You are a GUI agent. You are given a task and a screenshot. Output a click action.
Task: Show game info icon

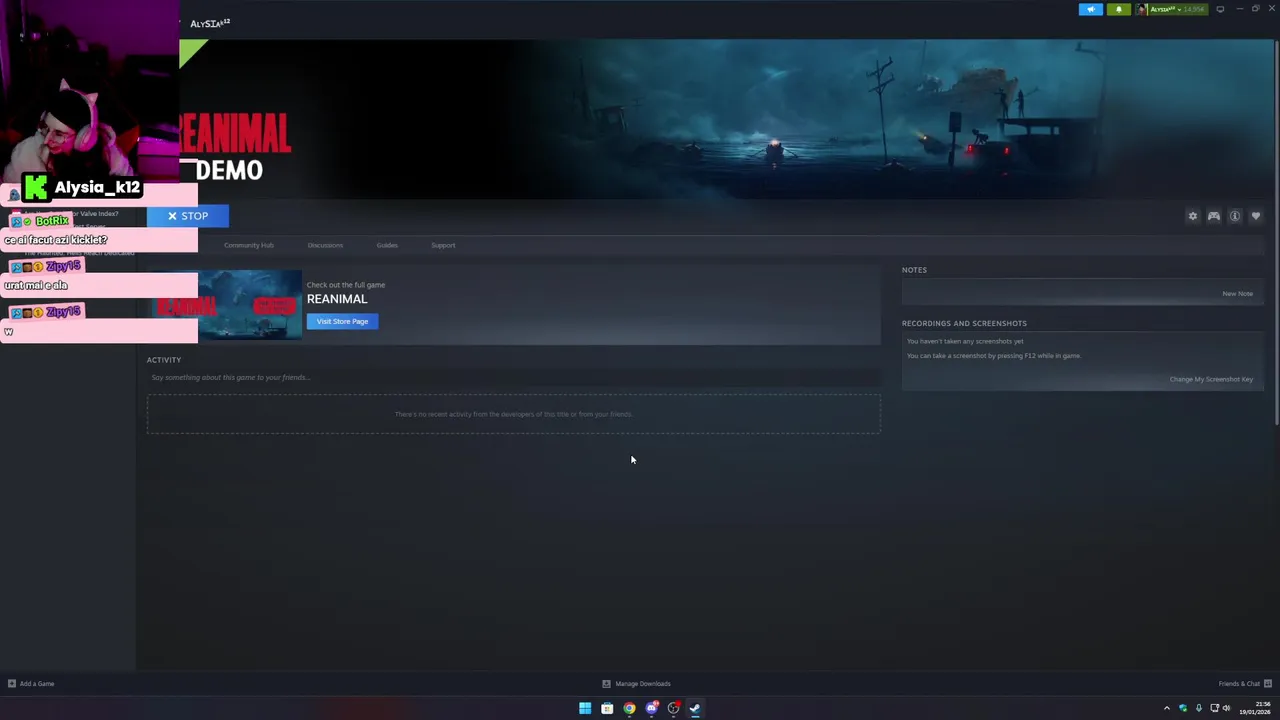(1235, 216)
